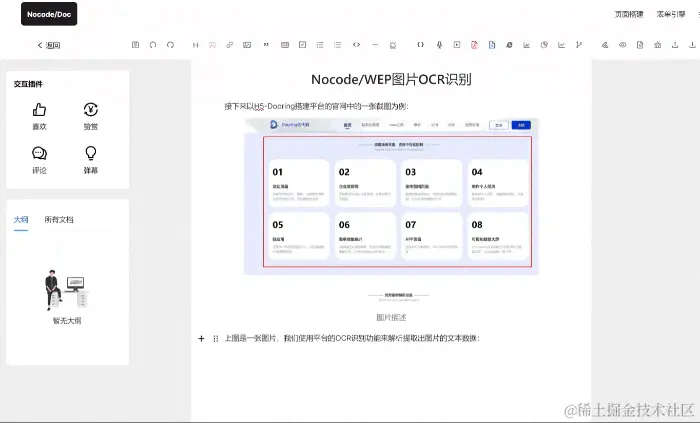Click the pink marker icon in toolbar
Image resolution: width=700 pixels, height=423 pixels.
click(x=212, y=45)
